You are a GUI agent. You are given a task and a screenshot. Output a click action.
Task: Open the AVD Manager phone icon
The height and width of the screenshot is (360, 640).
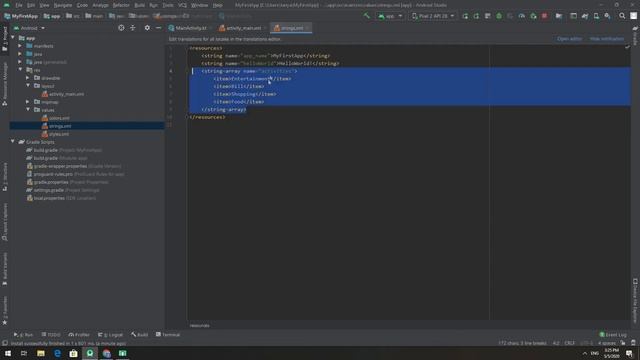pos(596,16)
